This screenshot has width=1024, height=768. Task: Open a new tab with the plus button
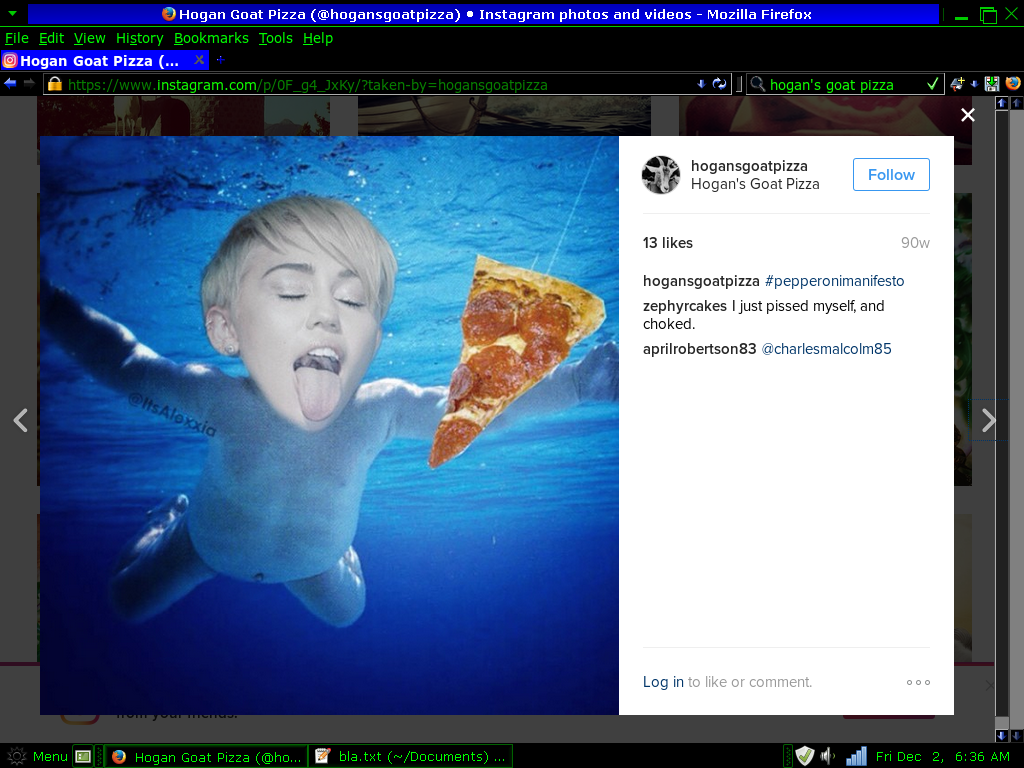coord(221,60)
